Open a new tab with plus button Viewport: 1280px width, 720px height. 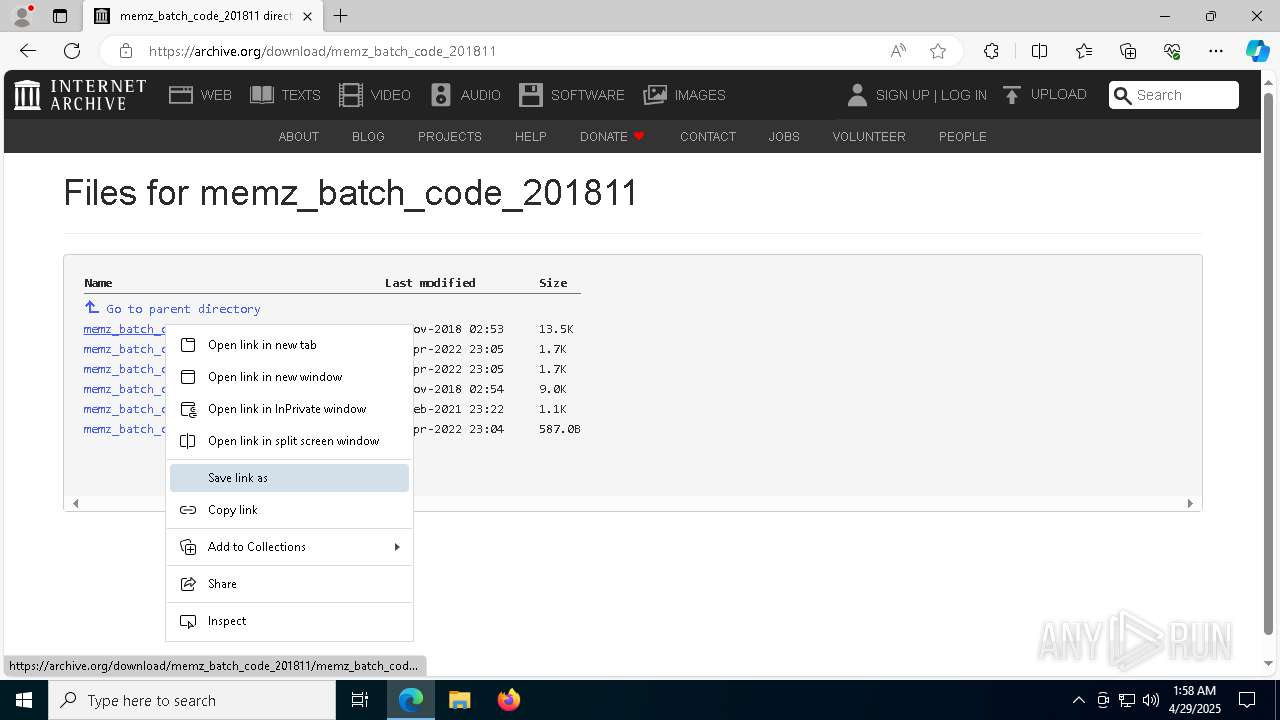click(x=341, y=16)
